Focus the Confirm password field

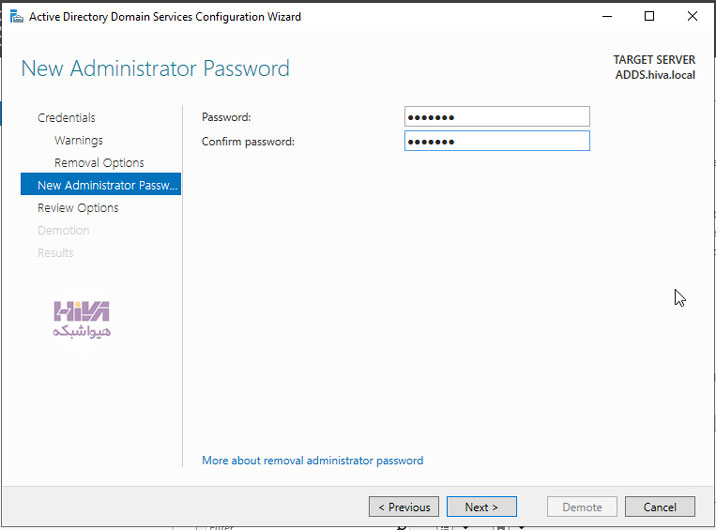tap(497, 141)
